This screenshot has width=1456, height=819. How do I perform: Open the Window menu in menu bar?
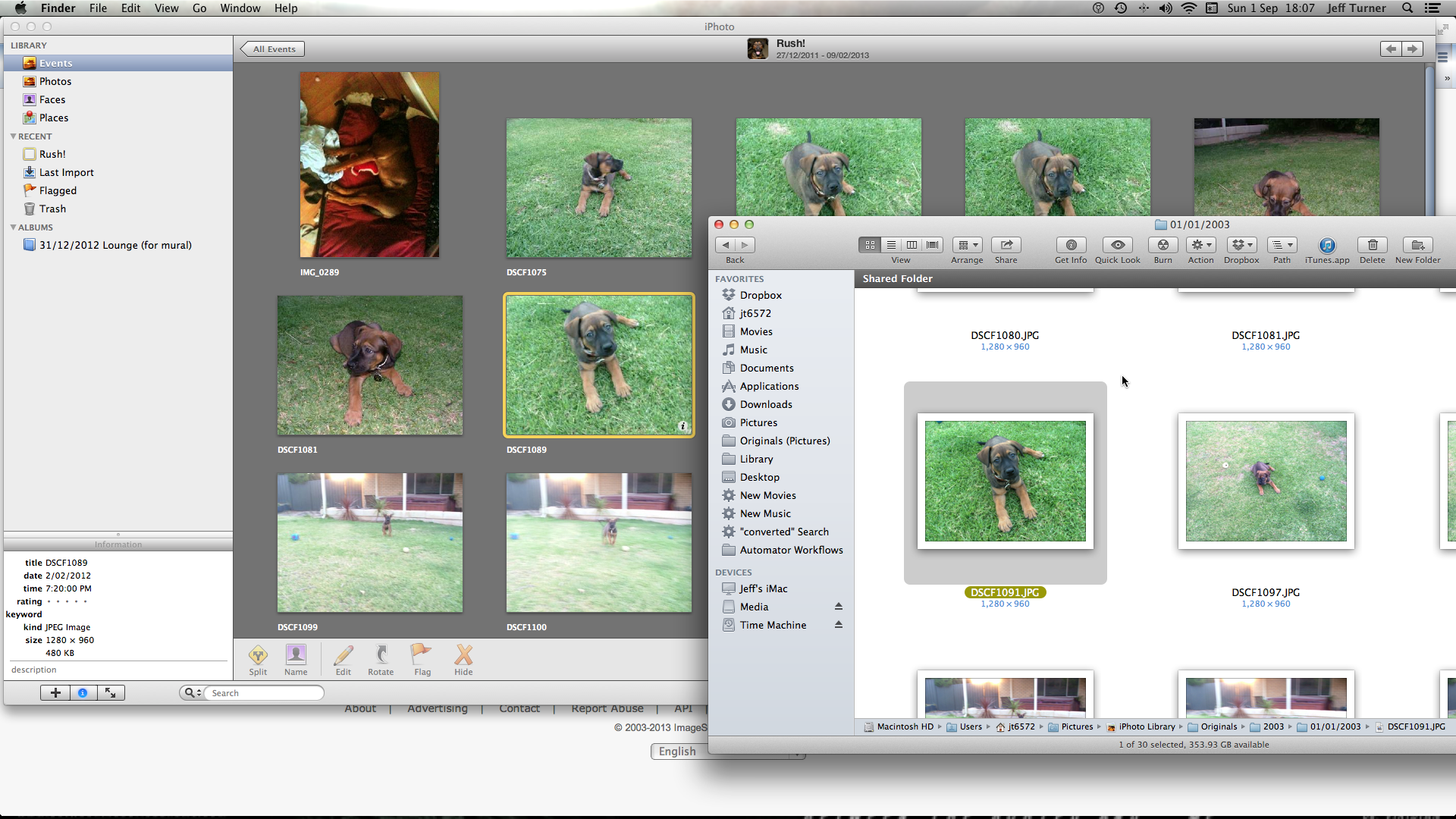[240, 8]
